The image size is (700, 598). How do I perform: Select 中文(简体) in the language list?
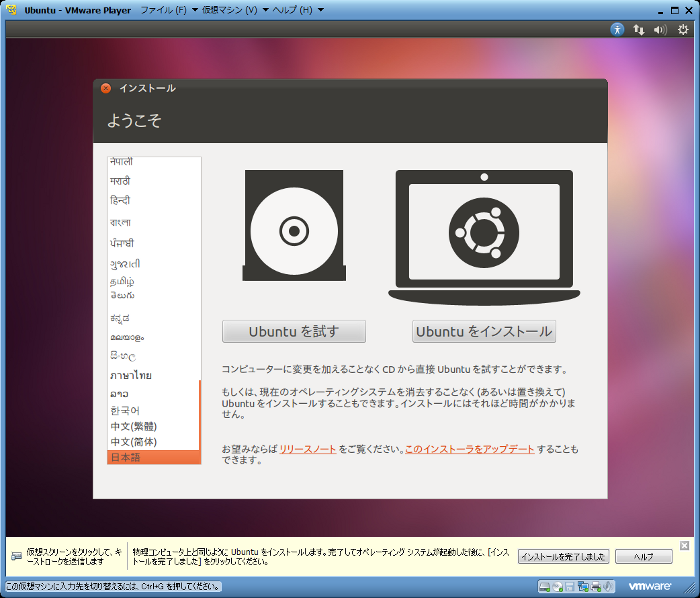[154, 442]
